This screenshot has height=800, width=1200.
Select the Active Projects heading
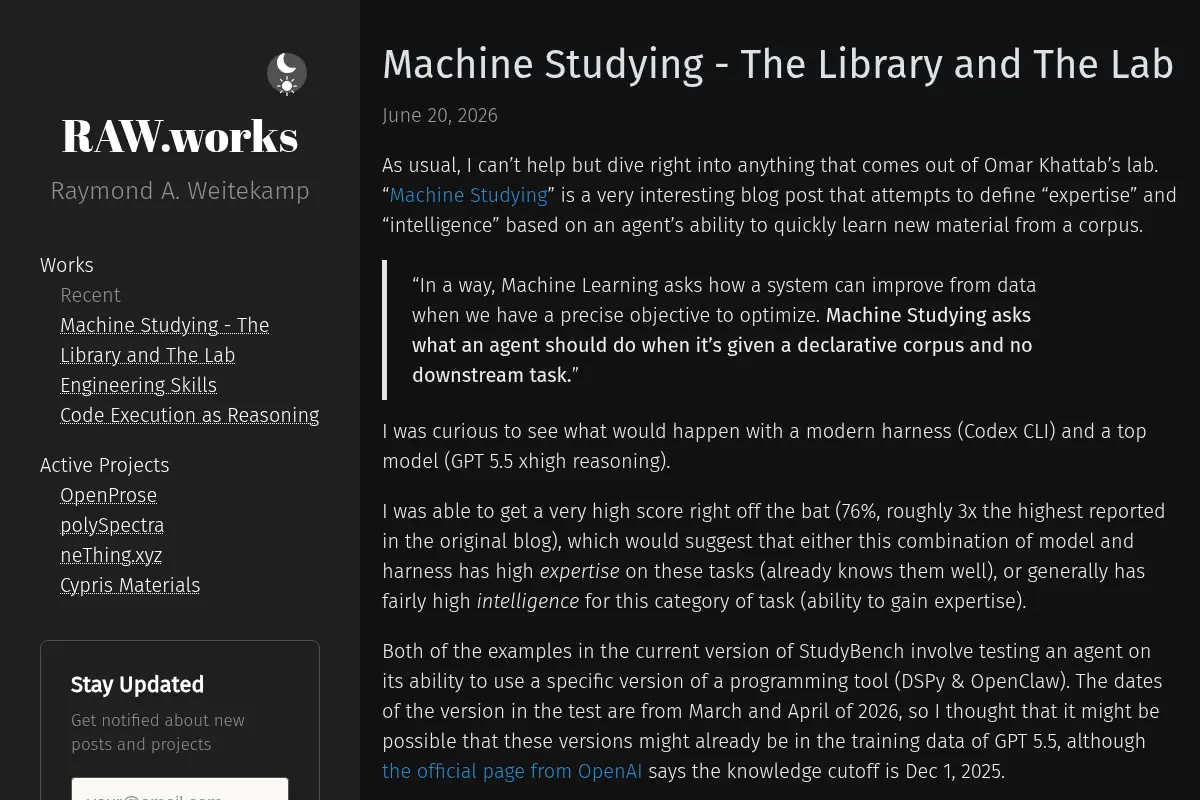tap(104, 465)
